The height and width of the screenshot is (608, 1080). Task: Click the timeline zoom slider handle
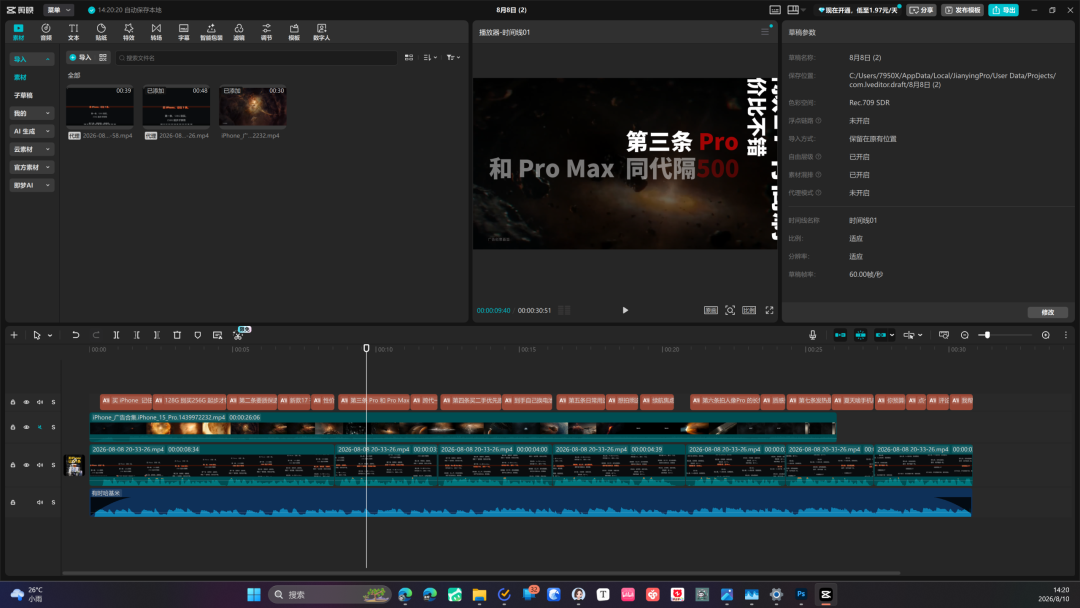pos(987,335)
